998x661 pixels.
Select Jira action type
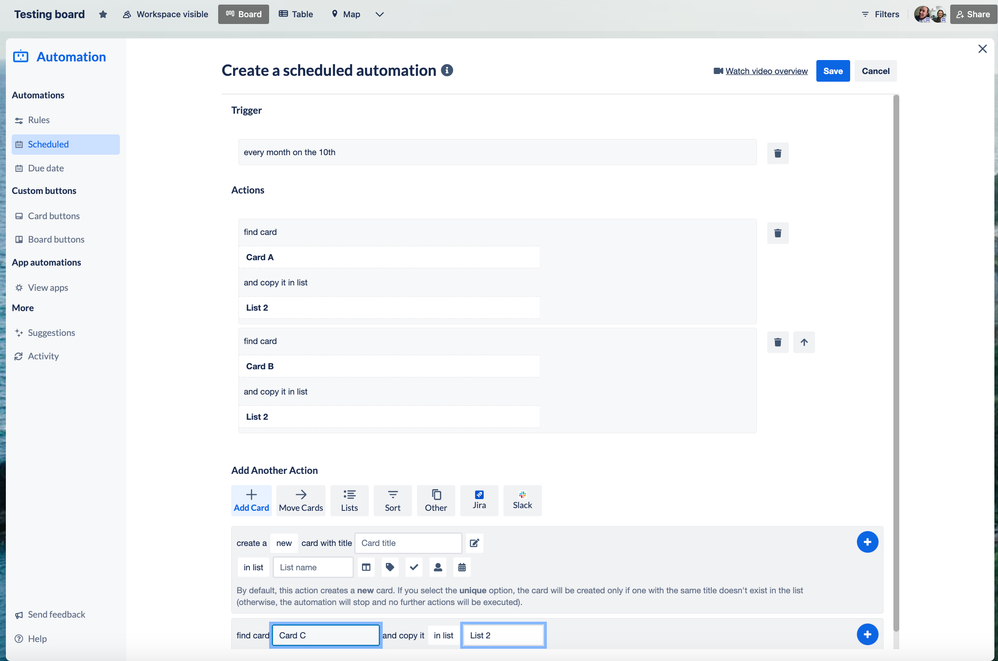479,500
